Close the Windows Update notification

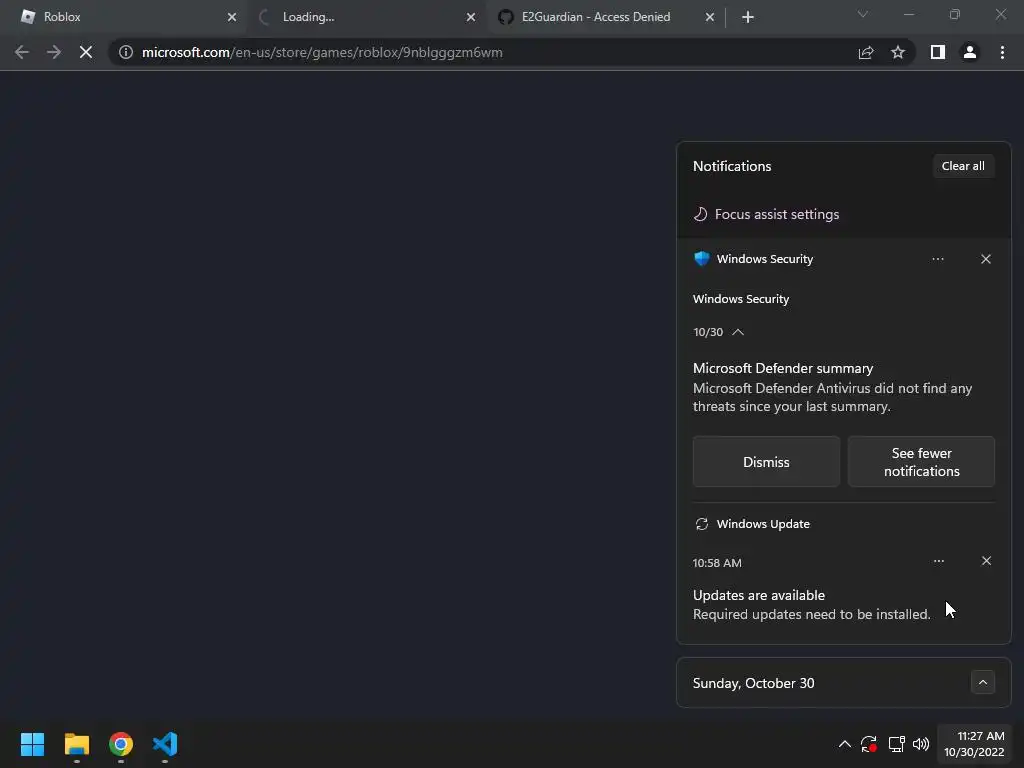coord(986,561)
